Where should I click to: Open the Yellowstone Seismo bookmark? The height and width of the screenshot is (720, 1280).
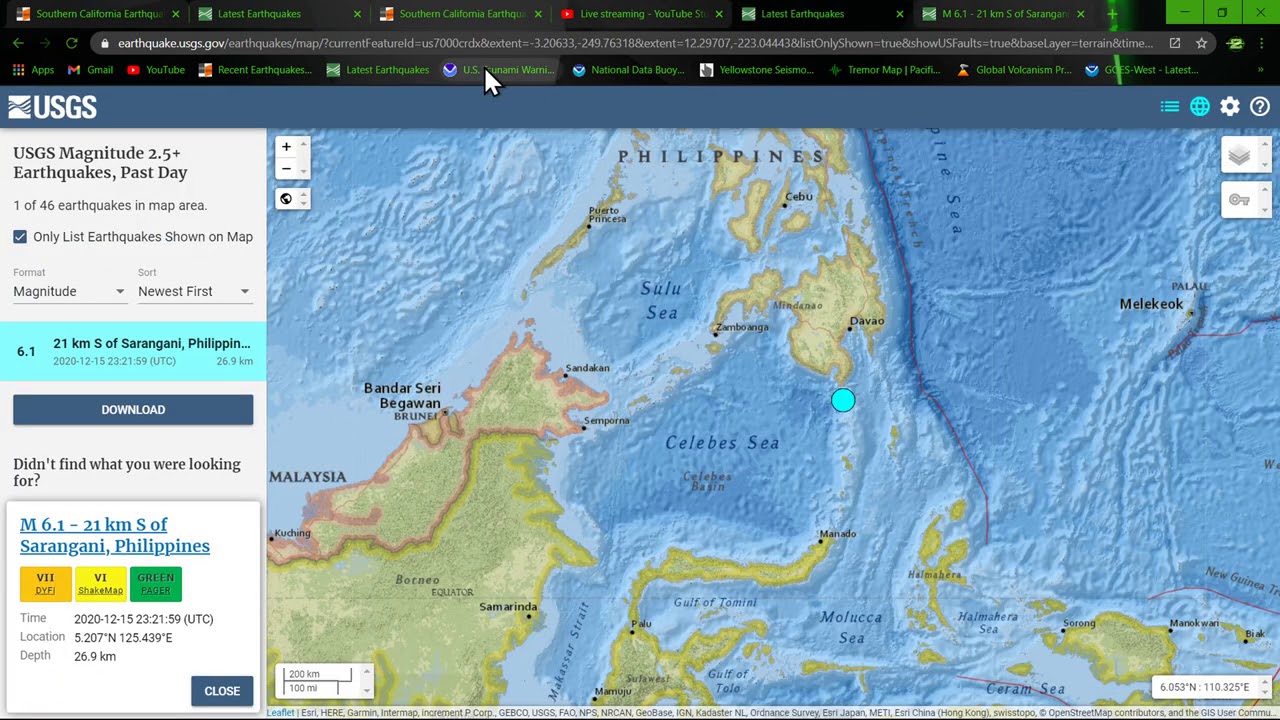click(x=757, y=70)
